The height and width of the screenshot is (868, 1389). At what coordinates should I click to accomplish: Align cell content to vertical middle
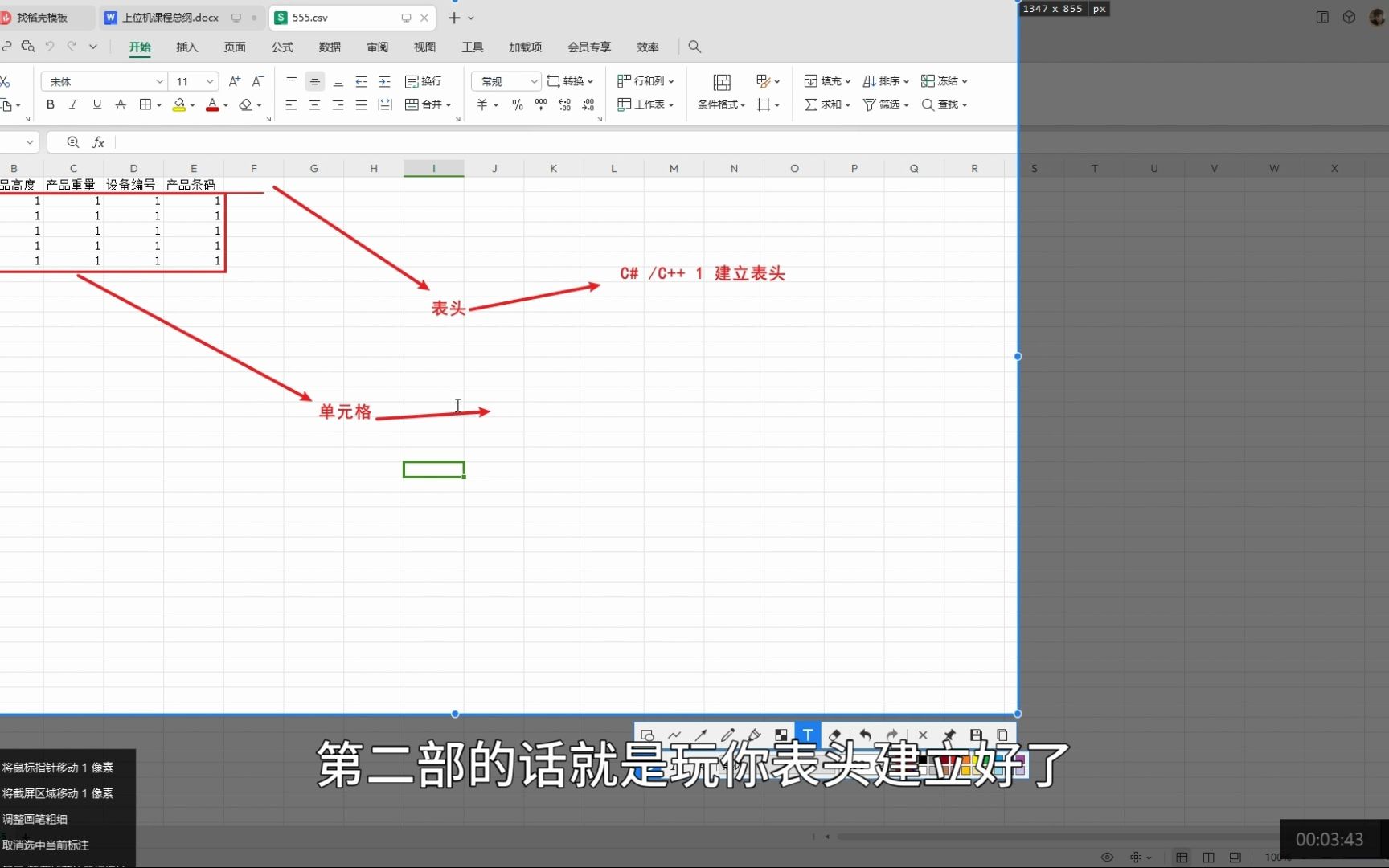(x=314, y=81)
